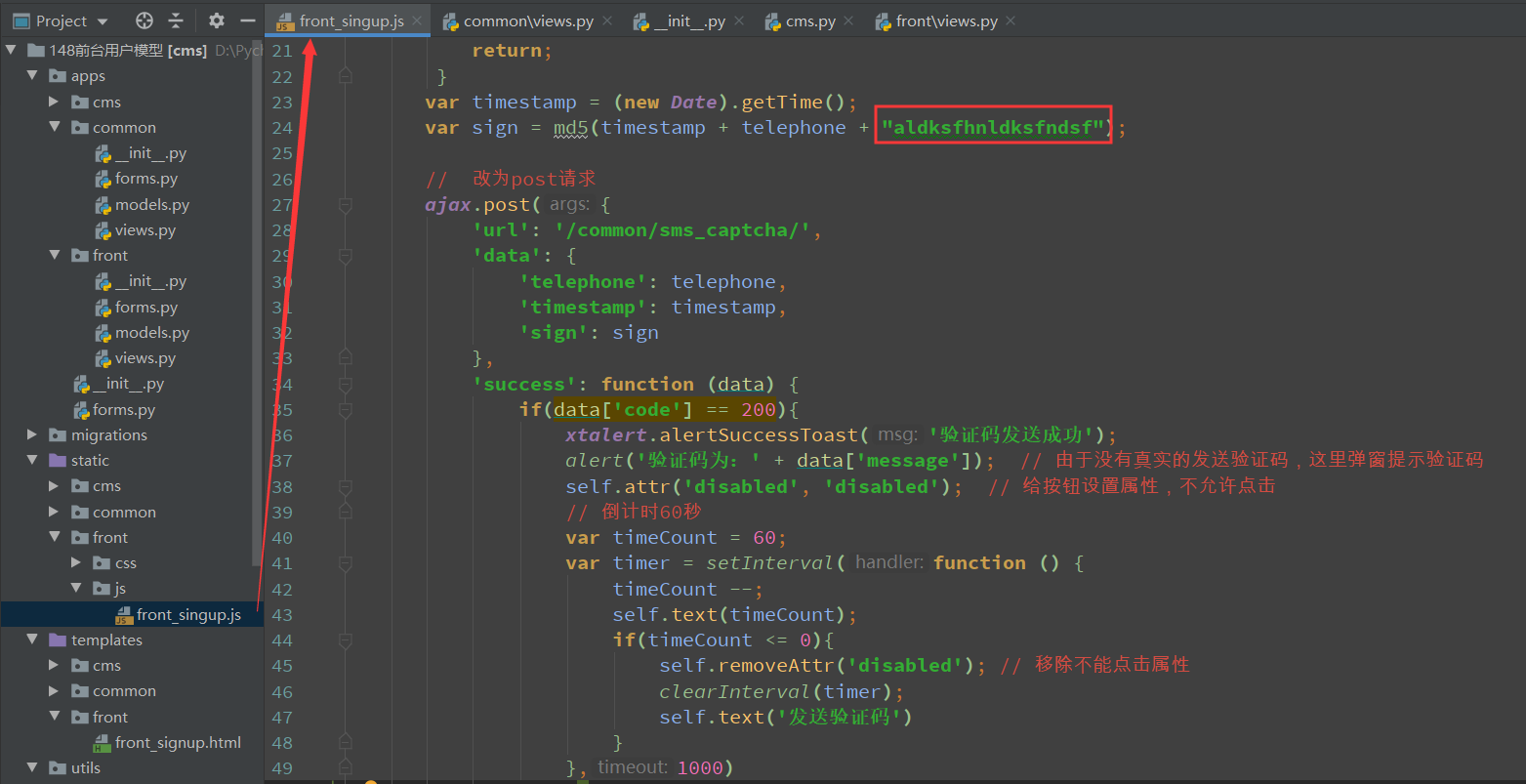Collapse the templates folder arrow
This screenshot has width=1526, height=784.
coord(32,640)
